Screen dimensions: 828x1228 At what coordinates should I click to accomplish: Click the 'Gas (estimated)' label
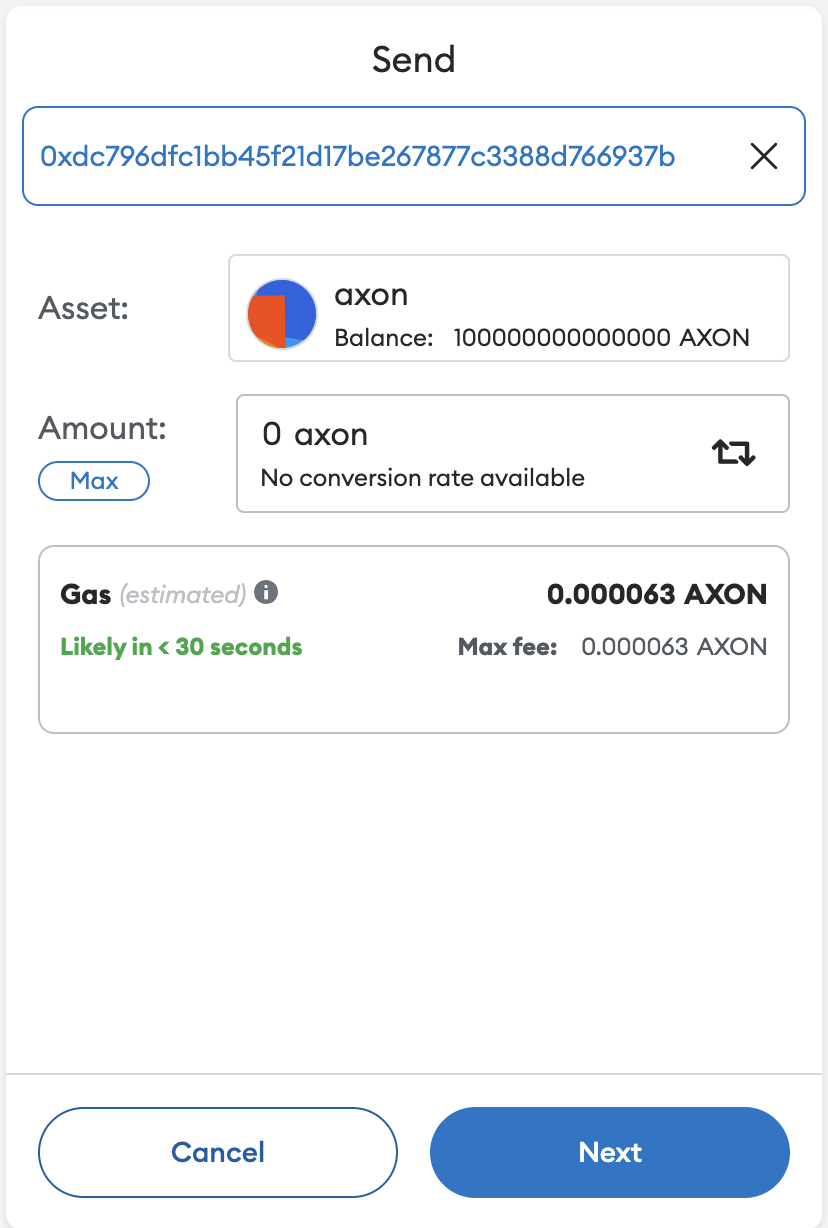[153, 595]
